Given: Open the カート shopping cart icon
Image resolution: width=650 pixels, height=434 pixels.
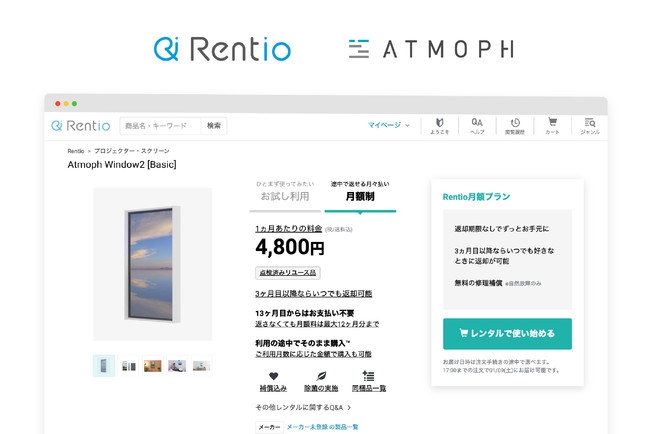Looking at the screenshot, I should [x=552, y=125].
